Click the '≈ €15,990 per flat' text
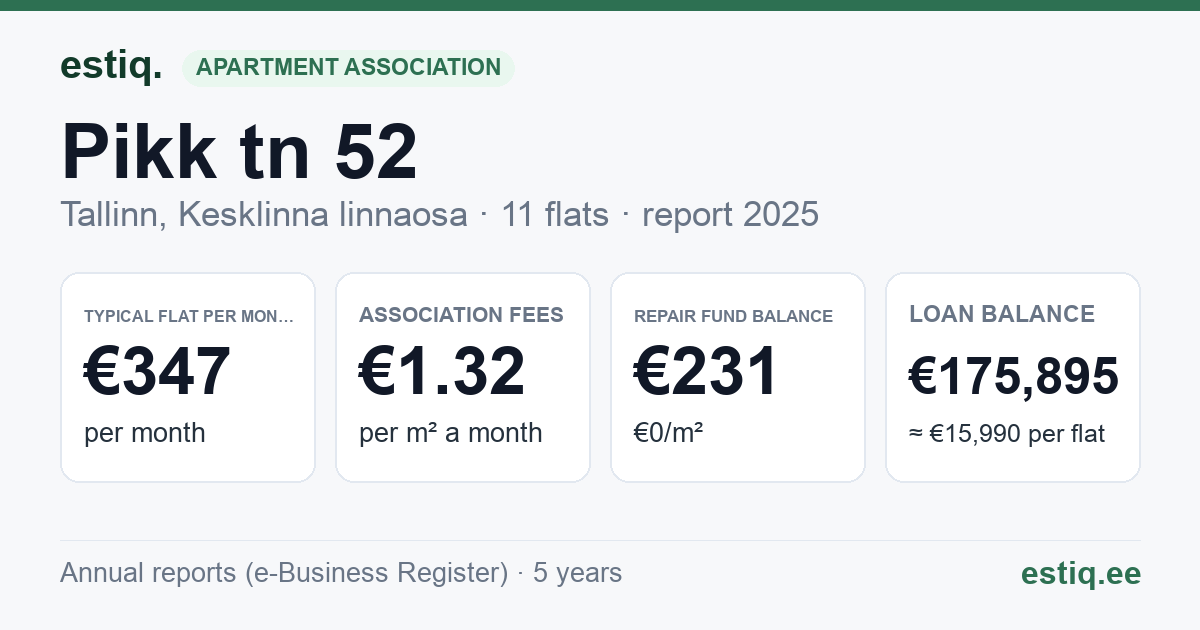1200x630 pixels. (1007, 434)
